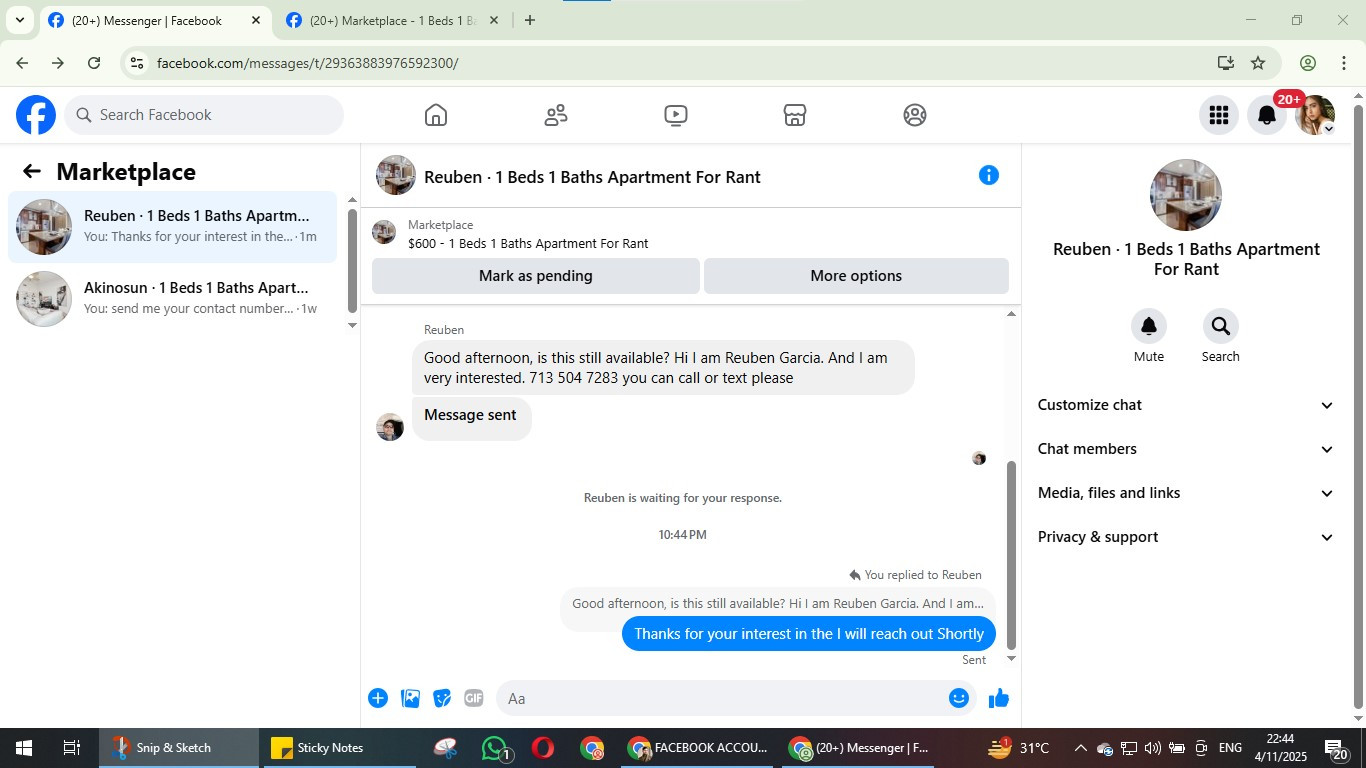Open Reuben listing thumbnail in right panel
Image resolution: width=1366 pixels, height=768 pixels.
point(1186,195)
